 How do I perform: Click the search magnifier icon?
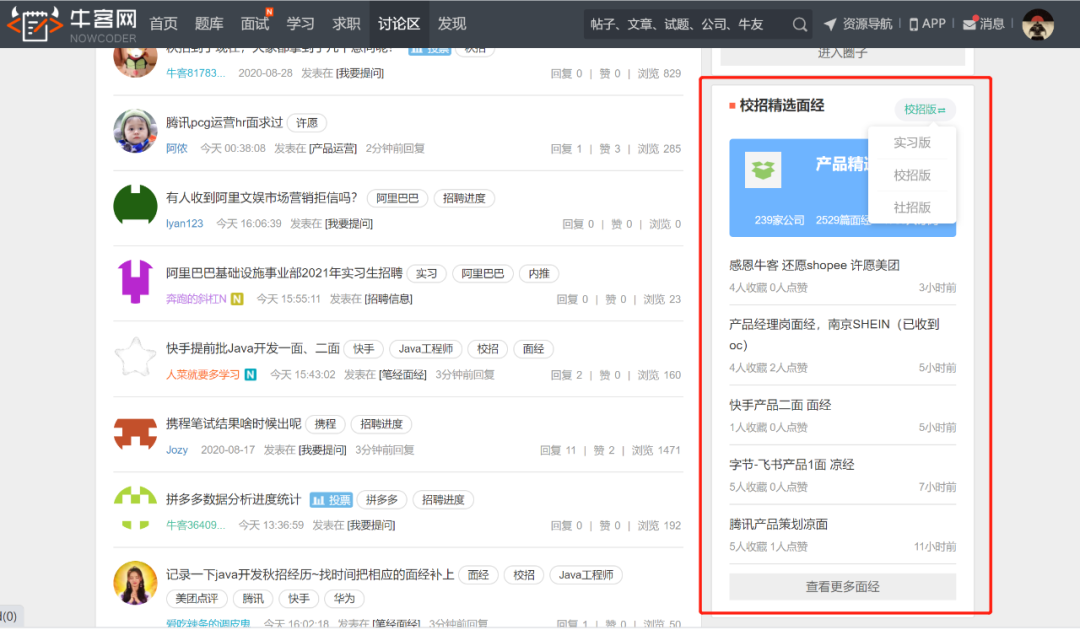coord(799,24)
